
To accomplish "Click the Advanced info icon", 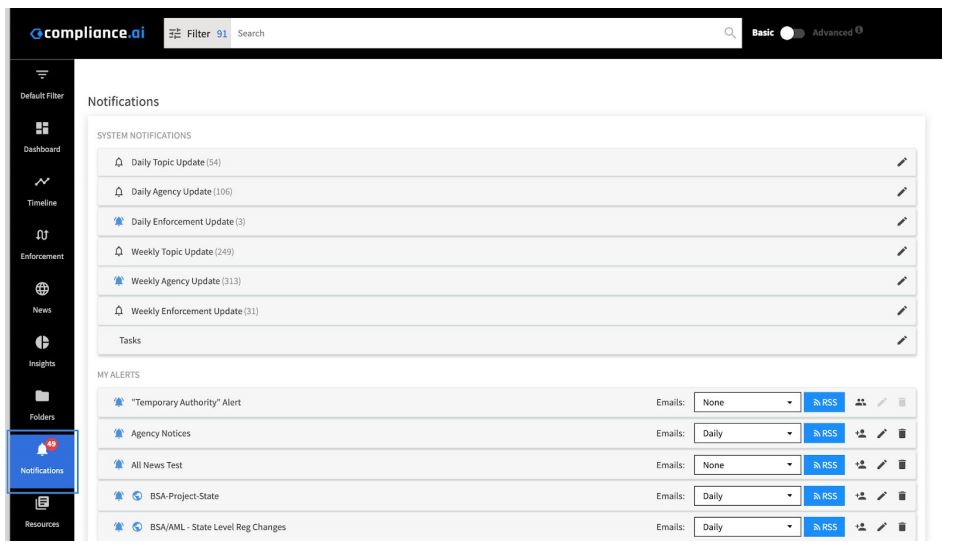I will point(859,30).
